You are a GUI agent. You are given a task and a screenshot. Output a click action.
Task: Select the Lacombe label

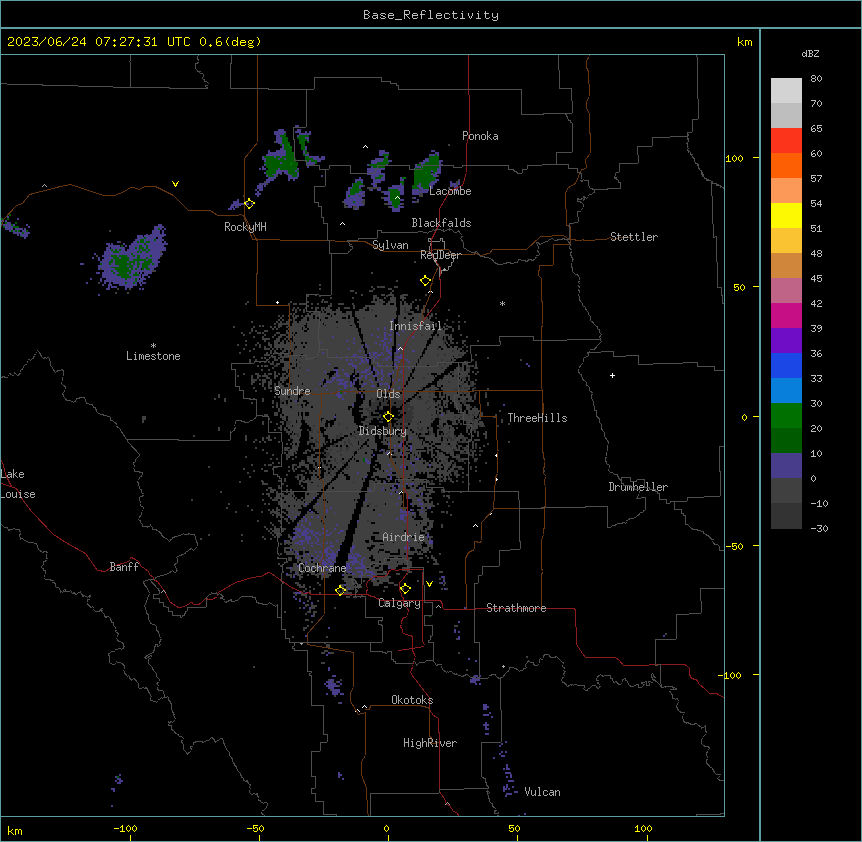pyautogui.click(x=450, y=191)
